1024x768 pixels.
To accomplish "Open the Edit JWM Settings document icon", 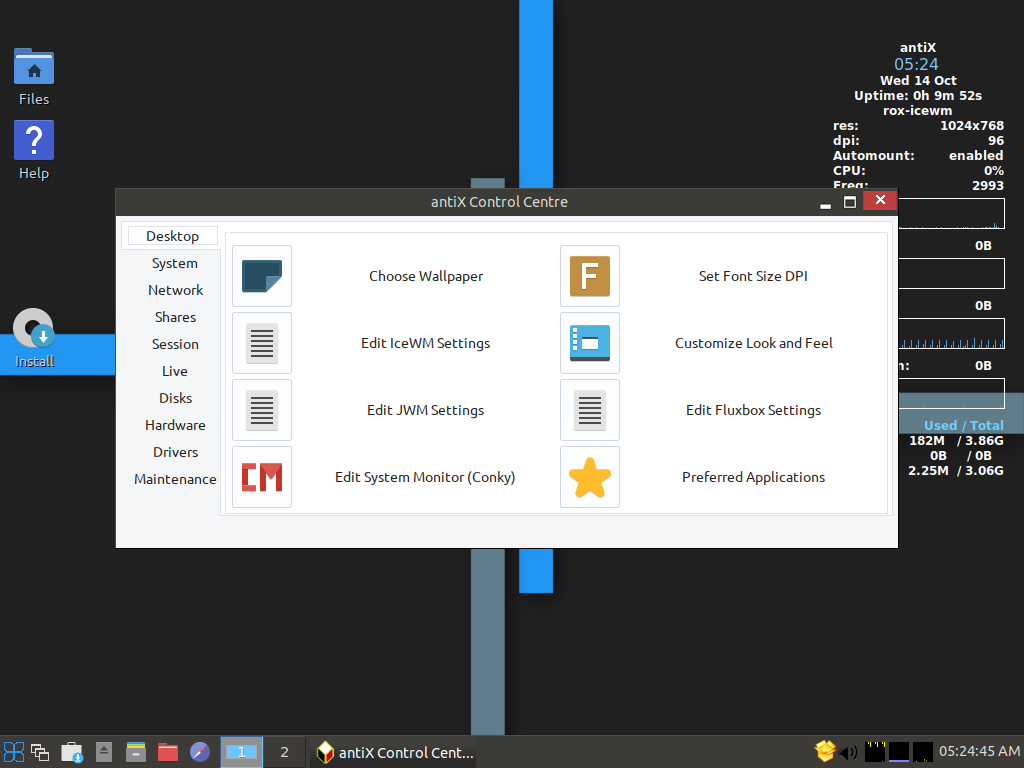I will [262, 410].
